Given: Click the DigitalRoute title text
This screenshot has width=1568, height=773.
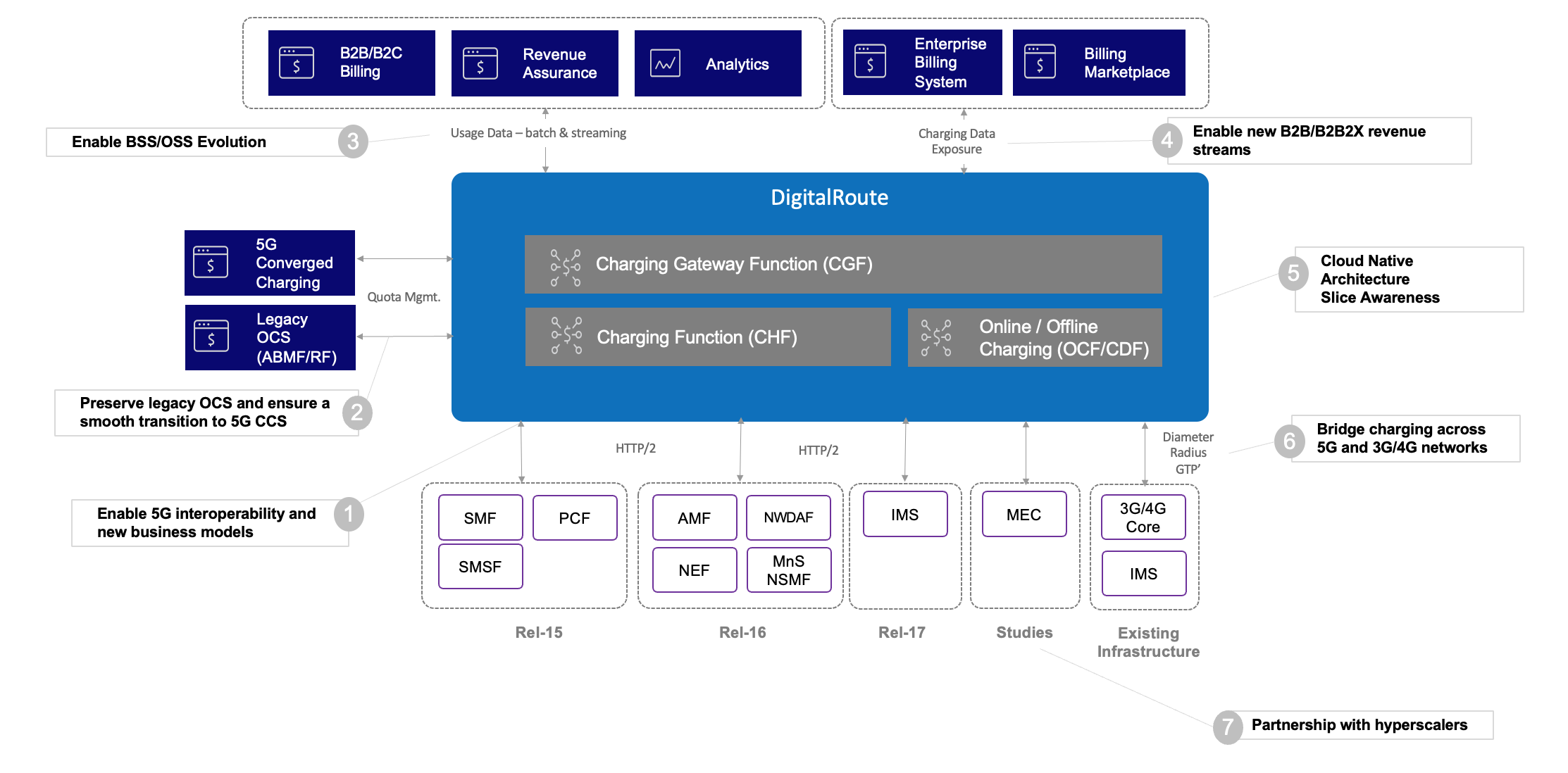Looking at the screenshot, I should coord(829,197).
